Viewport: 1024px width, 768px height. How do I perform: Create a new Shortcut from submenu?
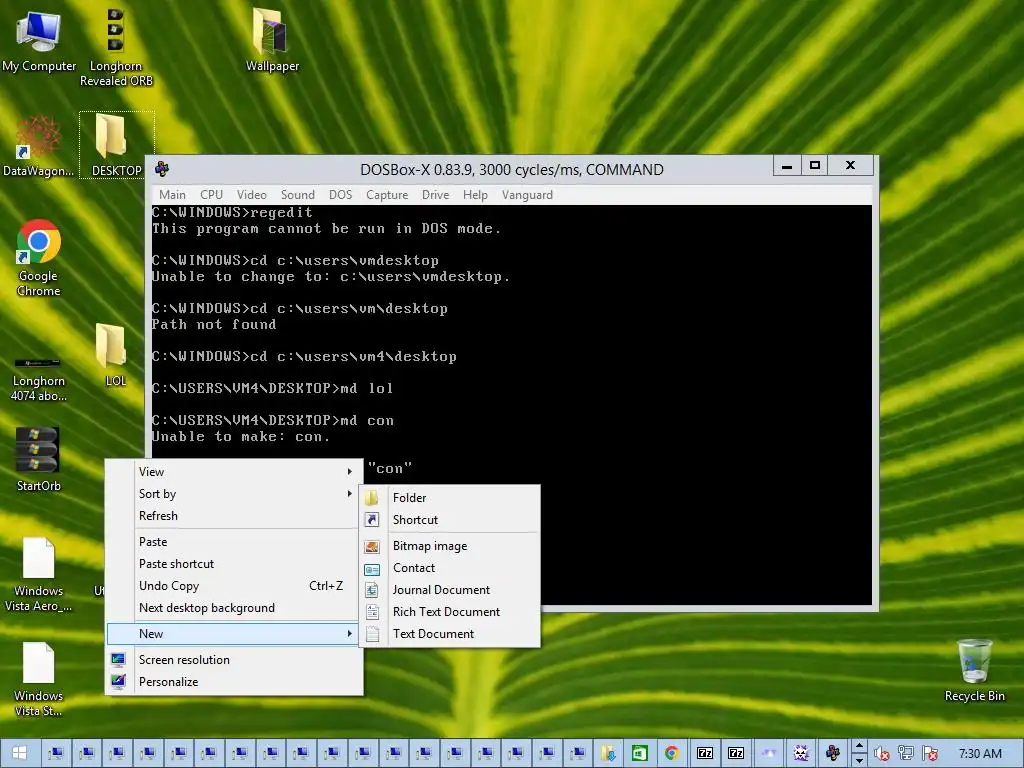click(449, 520)
